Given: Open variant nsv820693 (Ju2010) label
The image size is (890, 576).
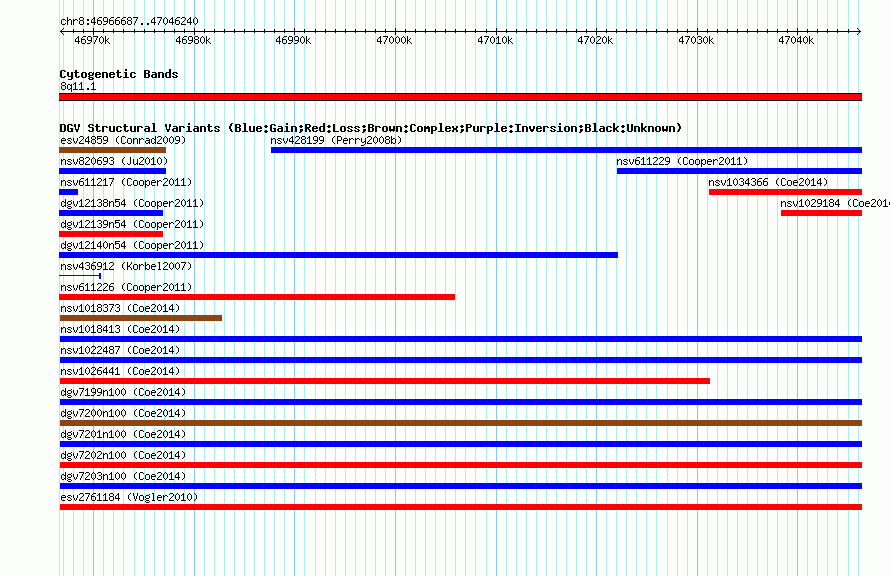Looking at the screenshot, I should click(x=114, y=161).
